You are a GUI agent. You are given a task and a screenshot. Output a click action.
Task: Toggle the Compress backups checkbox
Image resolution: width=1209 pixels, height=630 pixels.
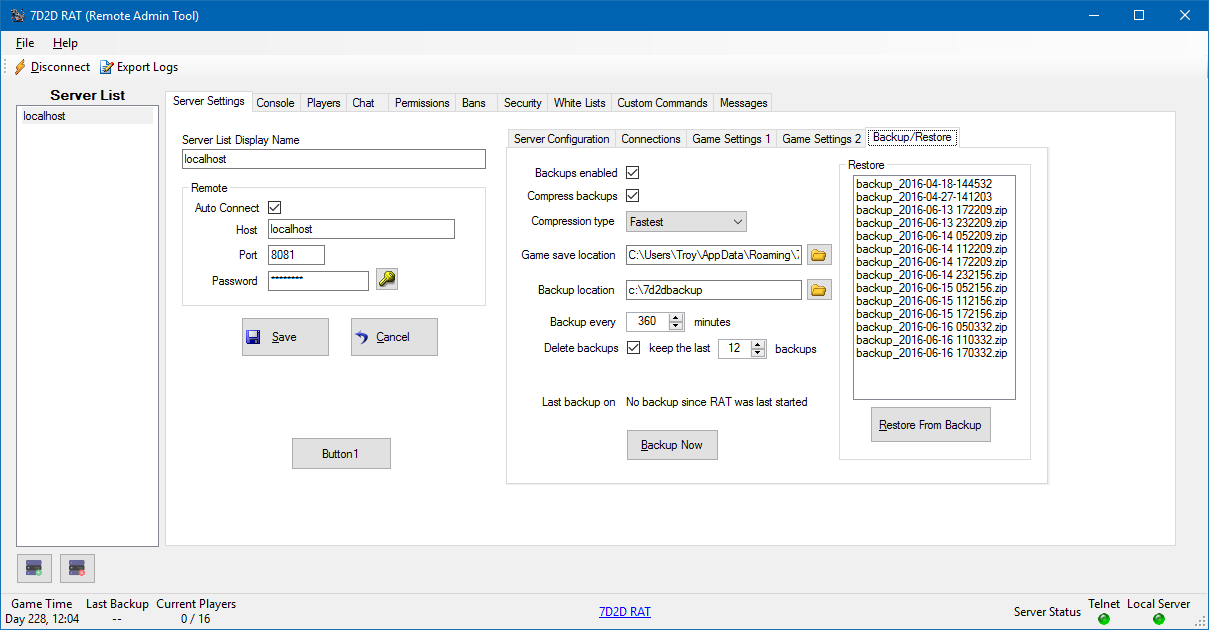632,196
